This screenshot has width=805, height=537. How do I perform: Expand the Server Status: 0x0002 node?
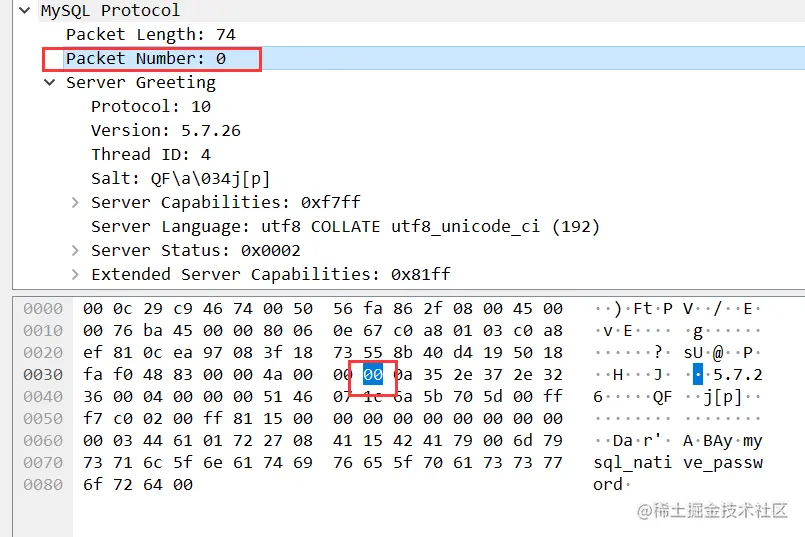[75, 251]
